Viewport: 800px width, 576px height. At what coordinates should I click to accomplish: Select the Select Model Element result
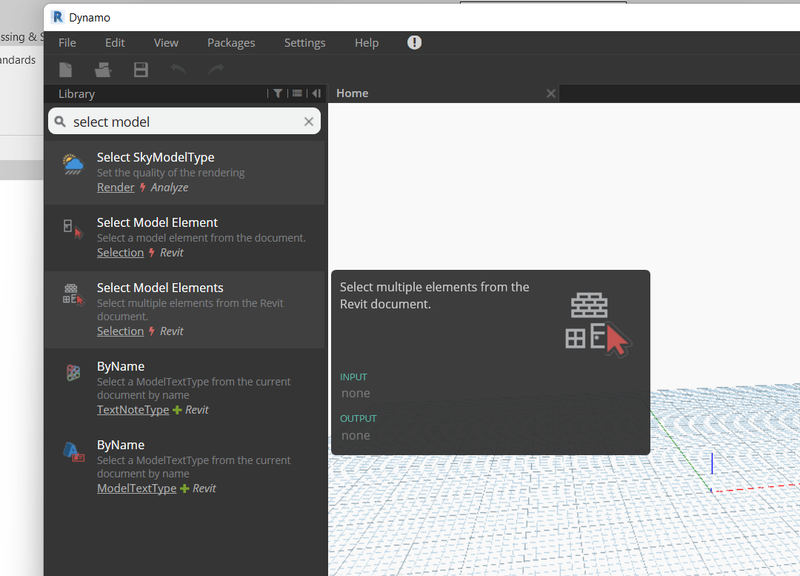coord(184,238)
